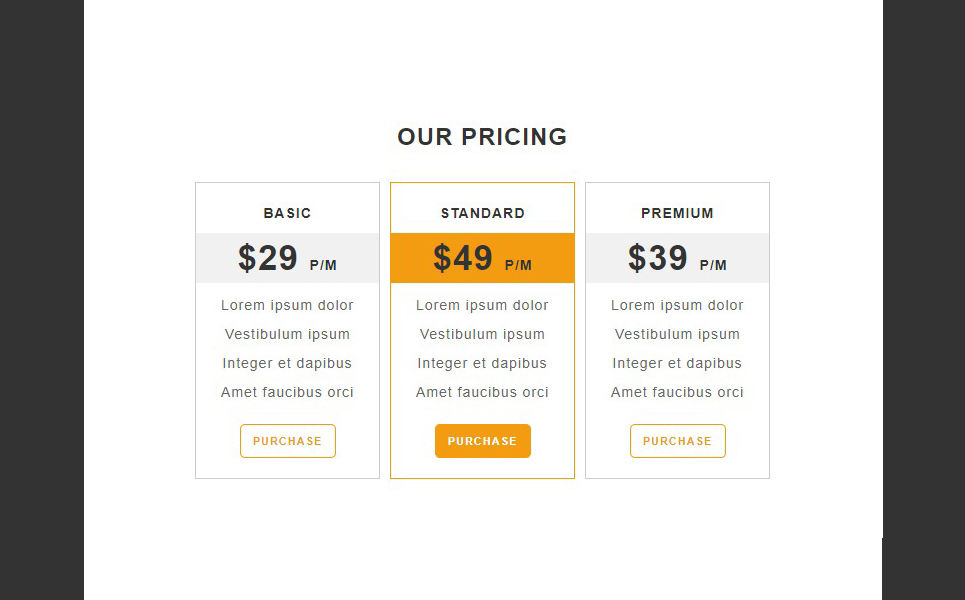Click 'Integer et dapibus' in Basic card
965x600 pixels.
pyautogui.click(x=287, y=363)
